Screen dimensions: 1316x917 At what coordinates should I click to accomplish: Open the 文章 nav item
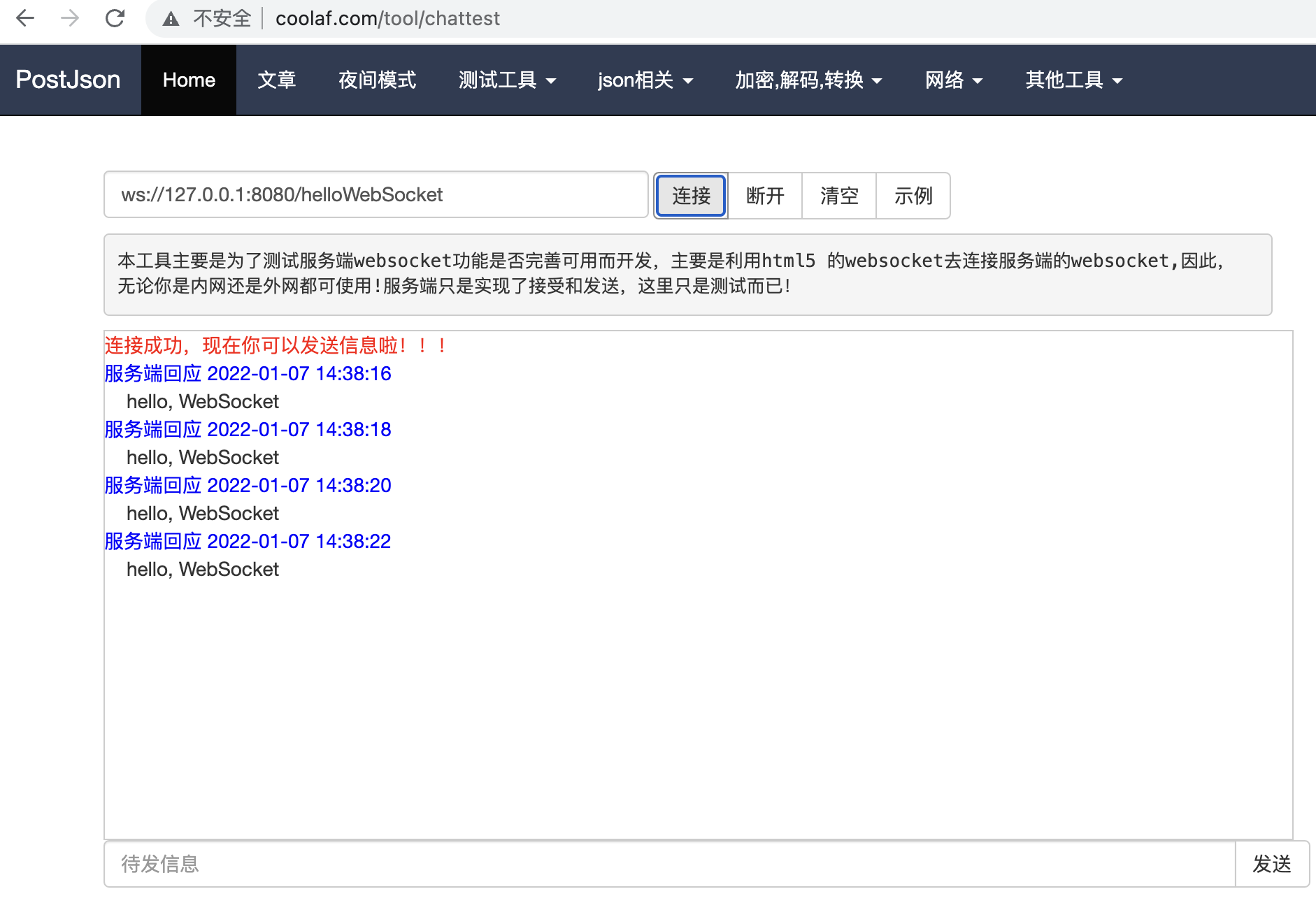coord(277,80)
